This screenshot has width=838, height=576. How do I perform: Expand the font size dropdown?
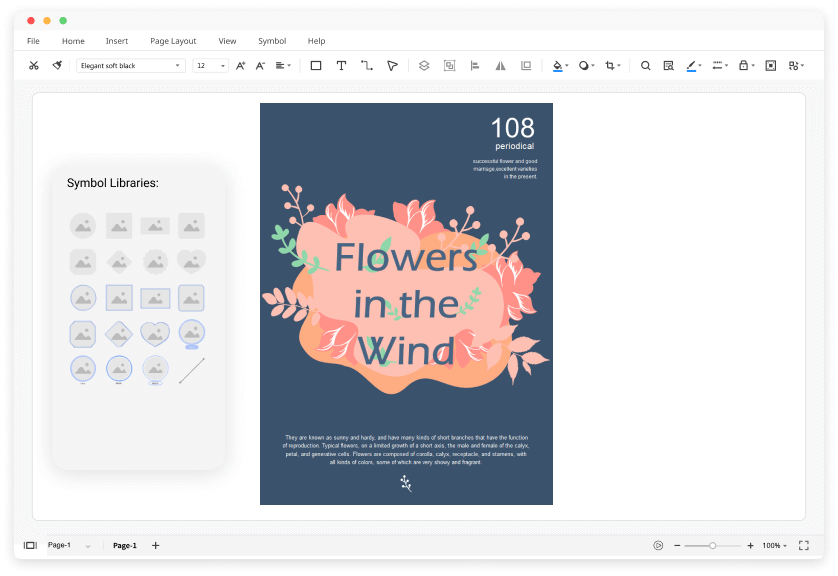coord(211,66)
